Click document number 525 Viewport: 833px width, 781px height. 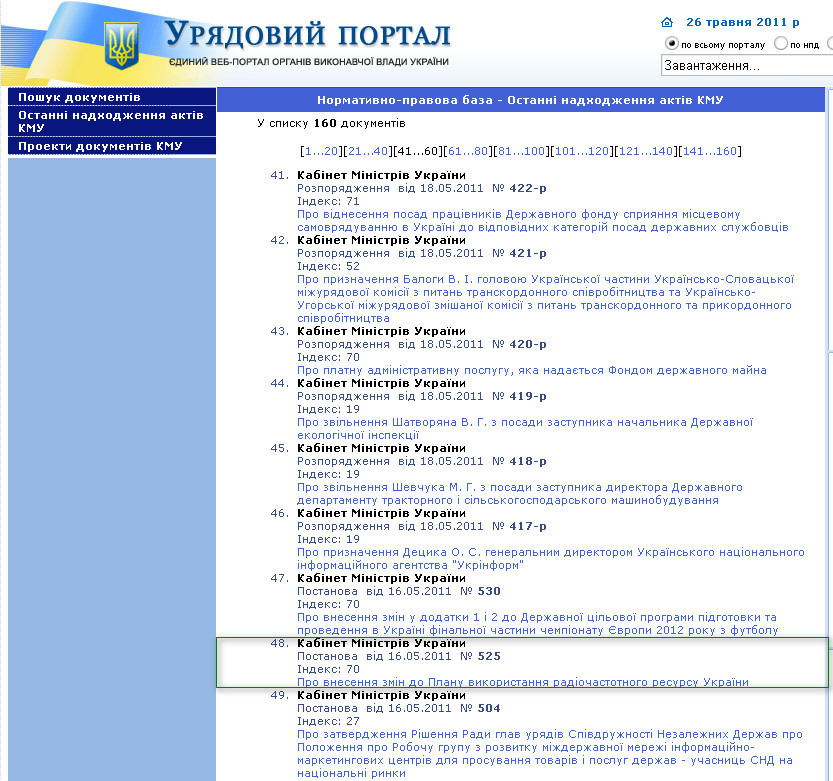pos(489,656)
